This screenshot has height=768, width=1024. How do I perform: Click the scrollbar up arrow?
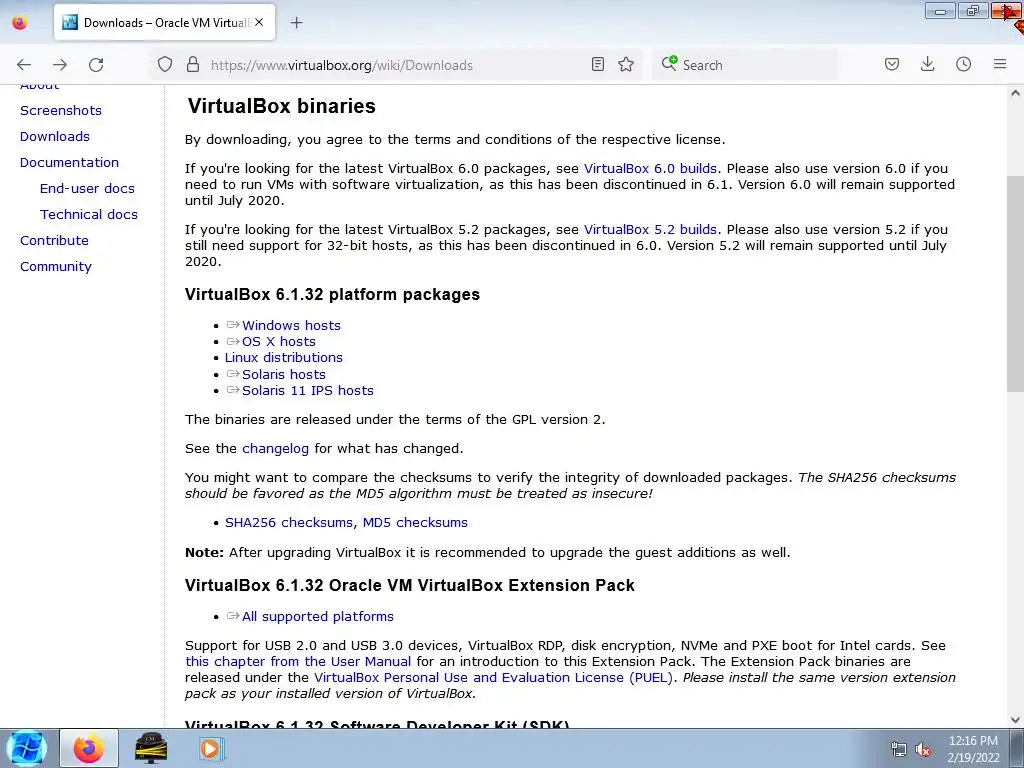pos(1015,93)
